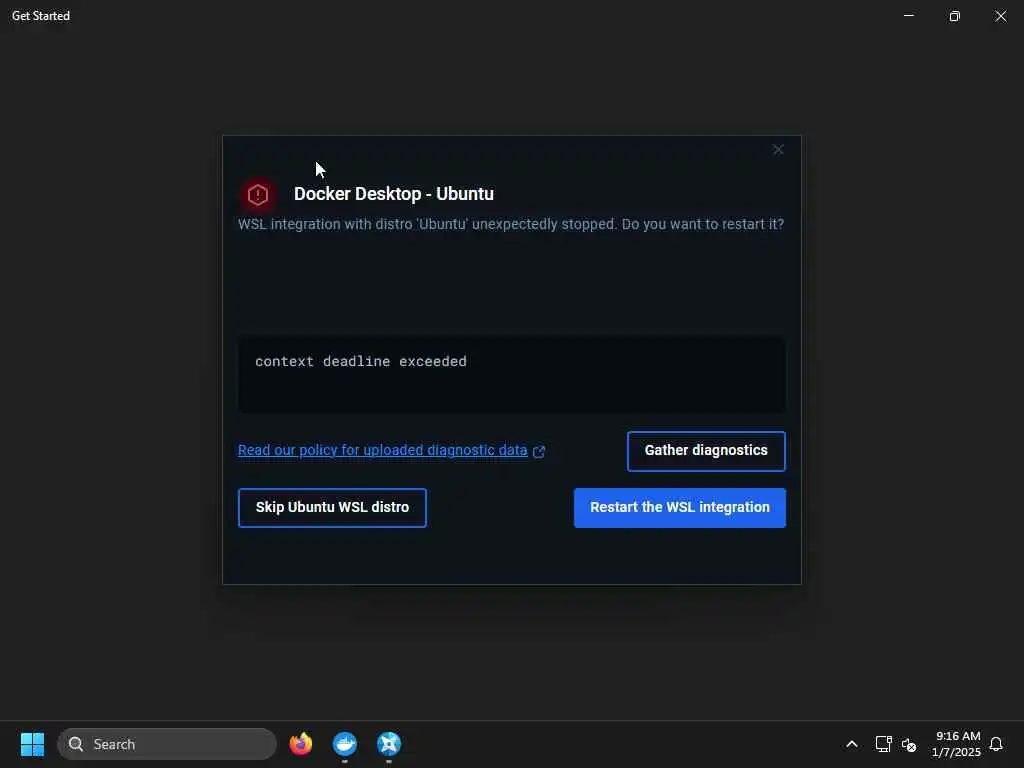Image resolution: width=1024 pixels, height=768 pixels.
Task: Open Docker Desktop whale icon in taskbar
Action: tap(344, 744)
